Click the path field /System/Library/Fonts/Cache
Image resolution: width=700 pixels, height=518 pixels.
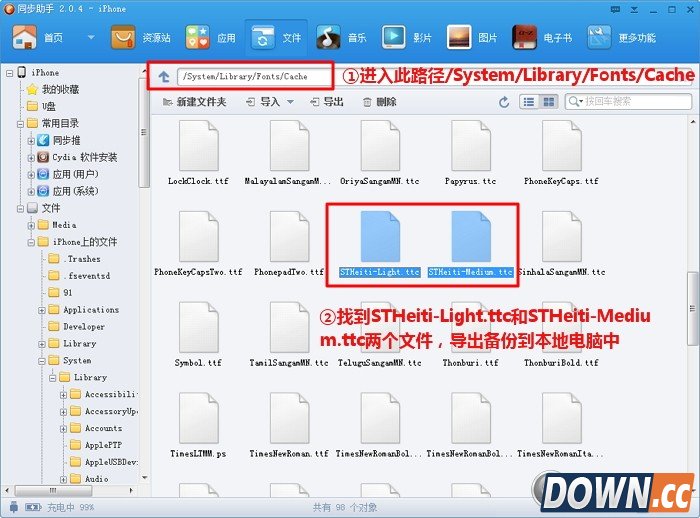click(254, 76)
